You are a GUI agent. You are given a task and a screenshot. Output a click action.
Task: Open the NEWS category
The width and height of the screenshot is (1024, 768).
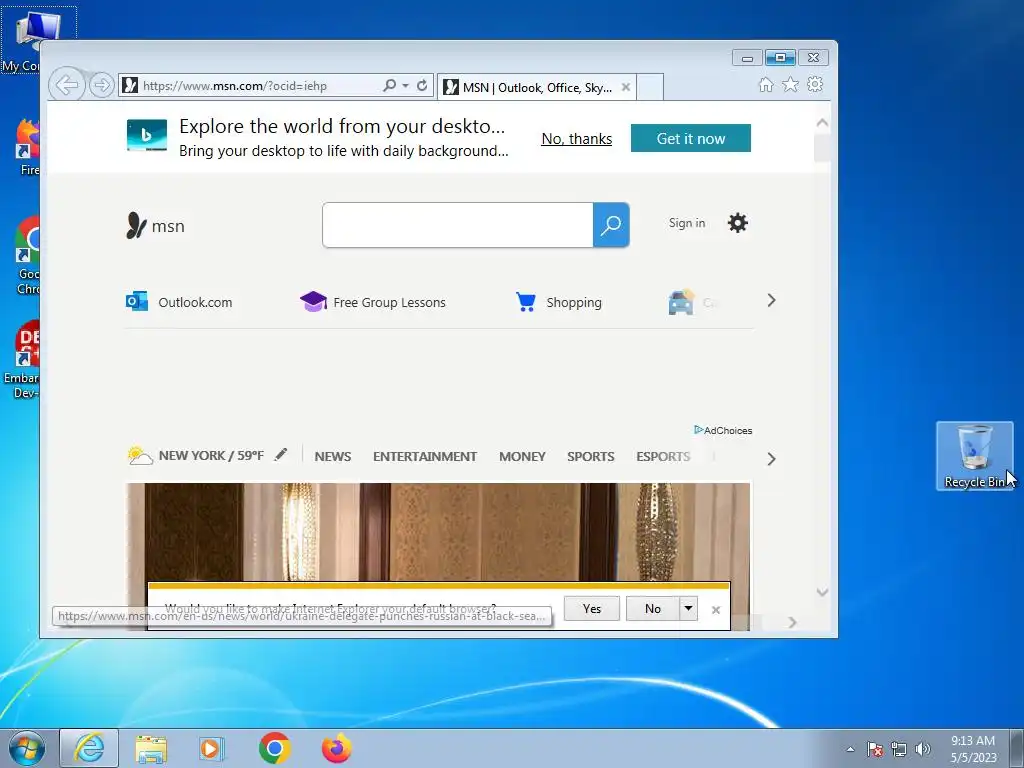point(332,456)
